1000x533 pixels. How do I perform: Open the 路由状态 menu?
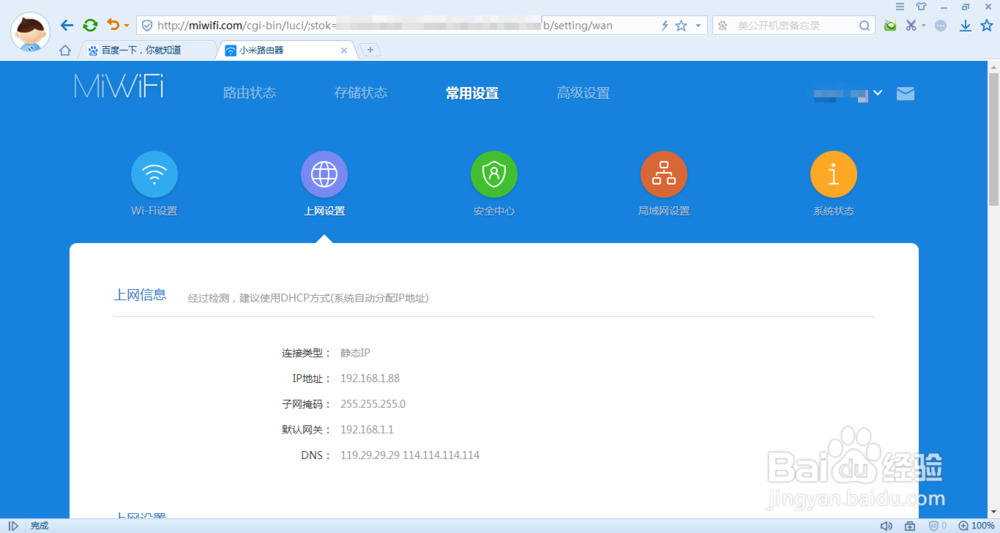click(249, 93)
